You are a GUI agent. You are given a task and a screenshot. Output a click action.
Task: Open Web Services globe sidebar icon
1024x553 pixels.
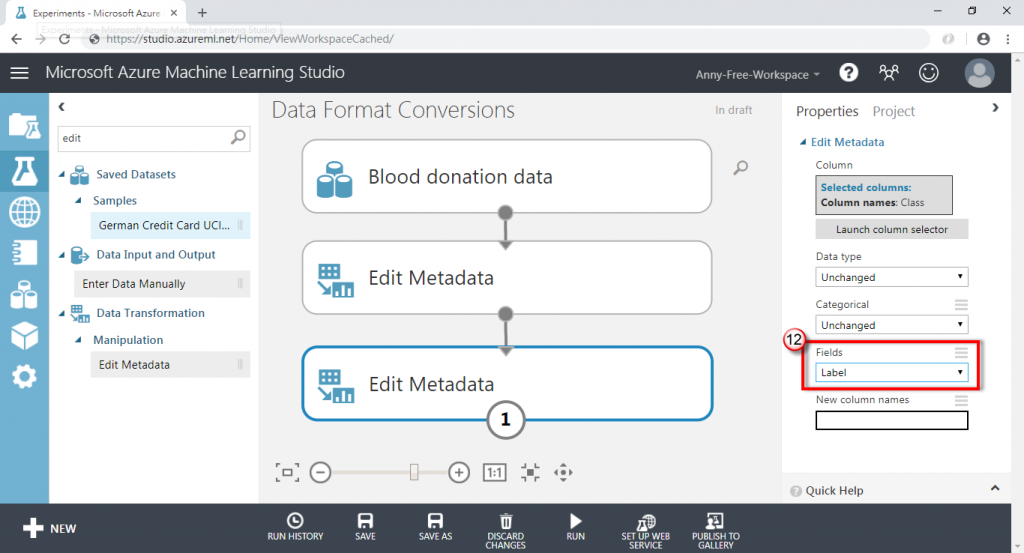coord(24,212)
